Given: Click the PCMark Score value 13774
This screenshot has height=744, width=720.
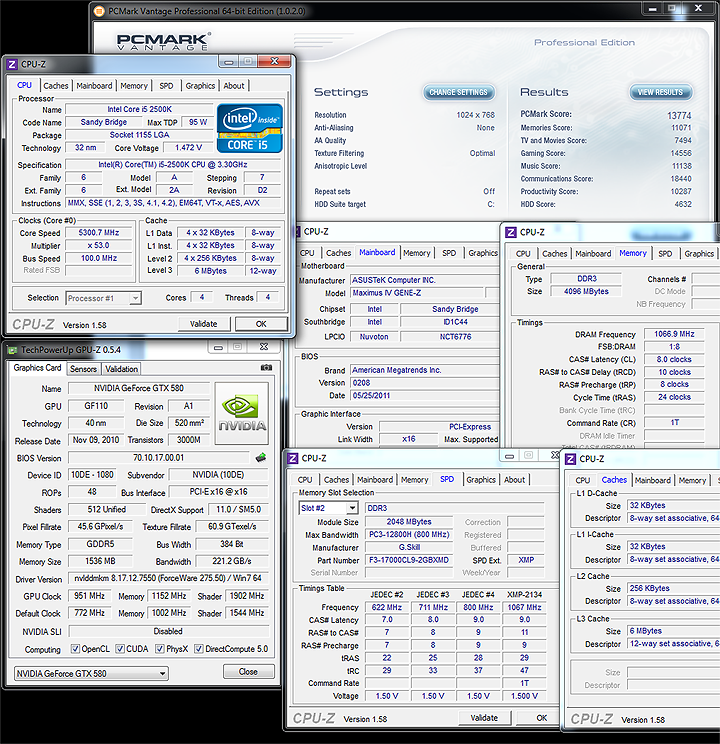Looking at the screenshot, I should click(679, 115).
